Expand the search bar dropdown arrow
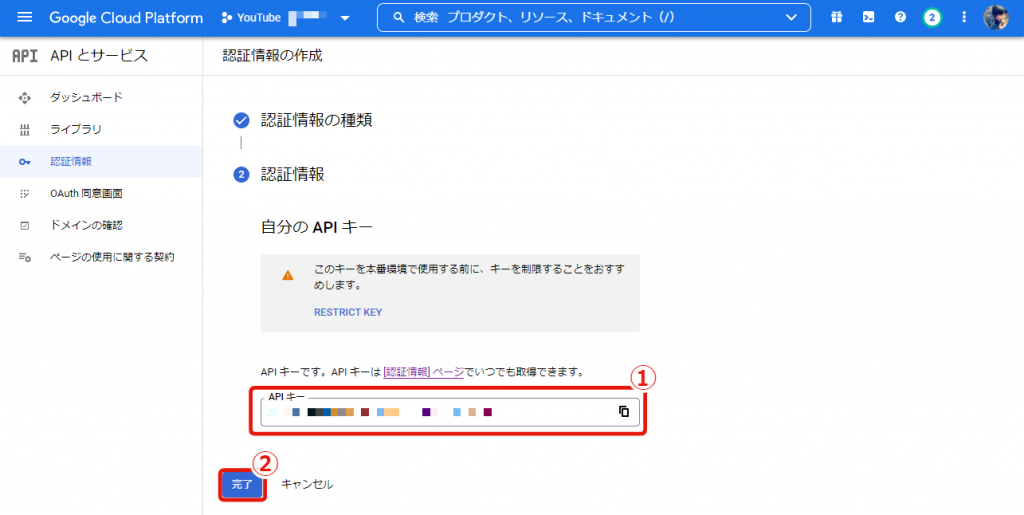The image size is (1024, 515). tap(792, 18)
